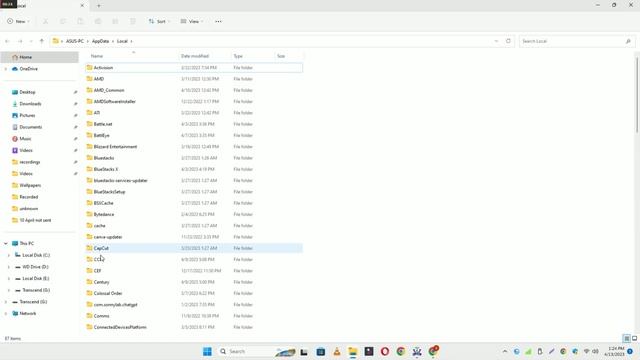Sort by the Type column header
640x360 pixels.
[x=238, y=56]
